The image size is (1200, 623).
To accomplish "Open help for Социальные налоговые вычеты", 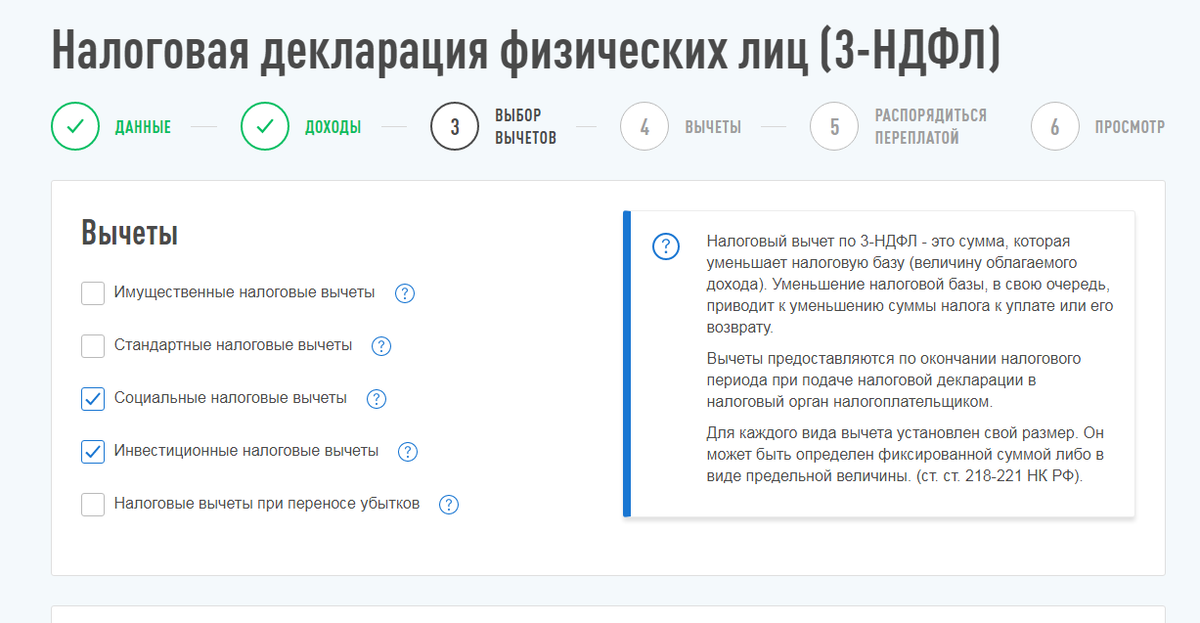I will 376,399.
